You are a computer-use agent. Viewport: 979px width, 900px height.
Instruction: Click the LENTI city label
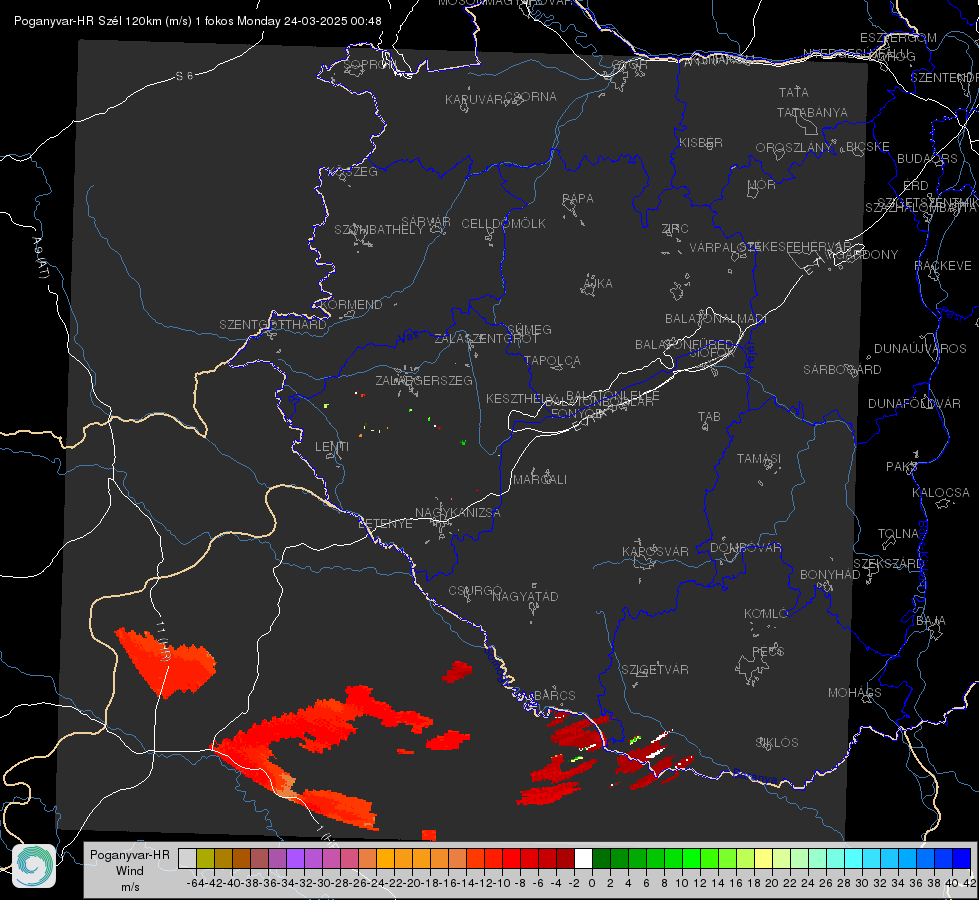332,447
